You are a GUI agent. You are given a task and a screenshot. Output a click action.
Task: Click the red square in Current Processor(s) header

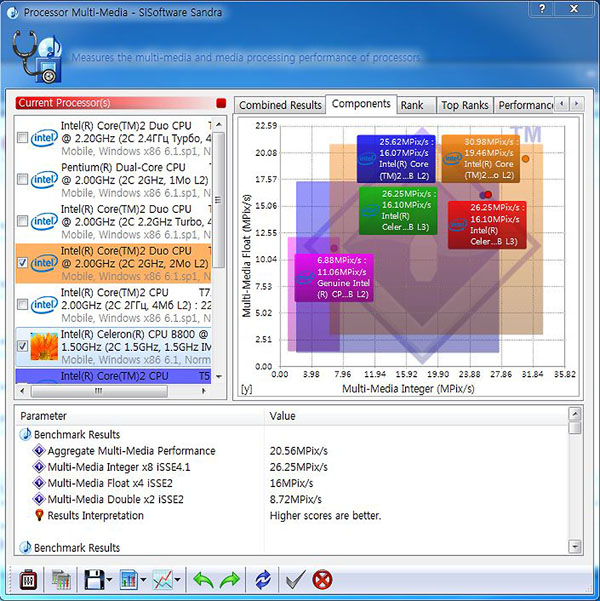221,103
